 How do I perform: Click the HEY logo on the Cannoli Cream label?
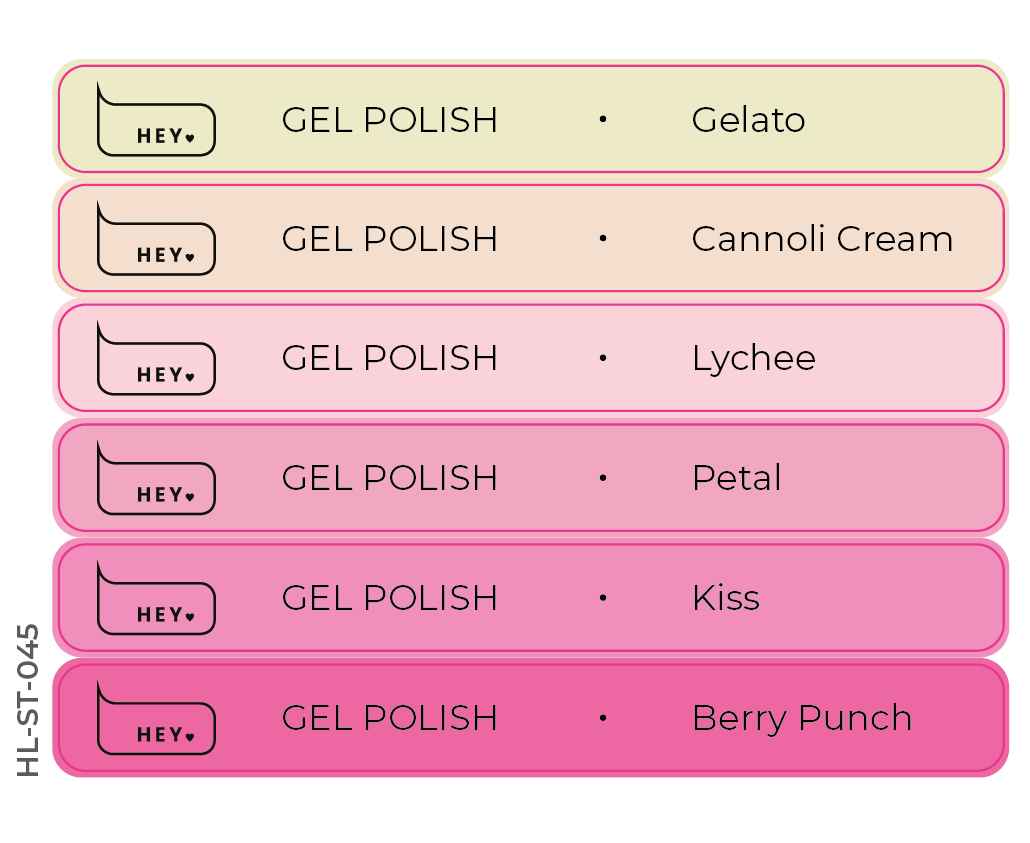(156, 241)
